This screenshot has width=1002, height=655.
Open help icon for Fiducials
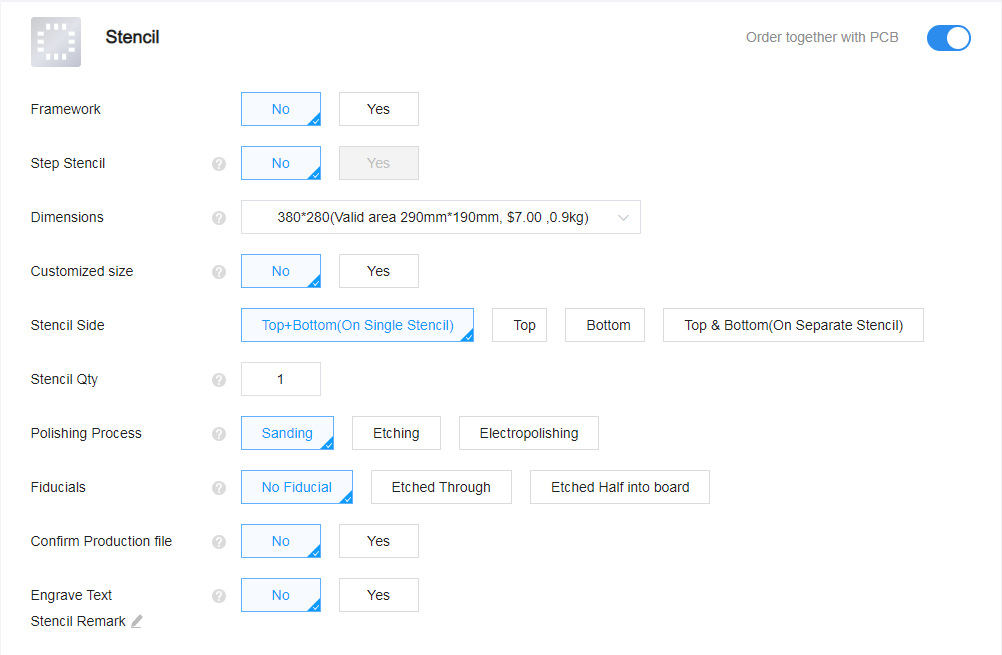[x=219, y=488]
